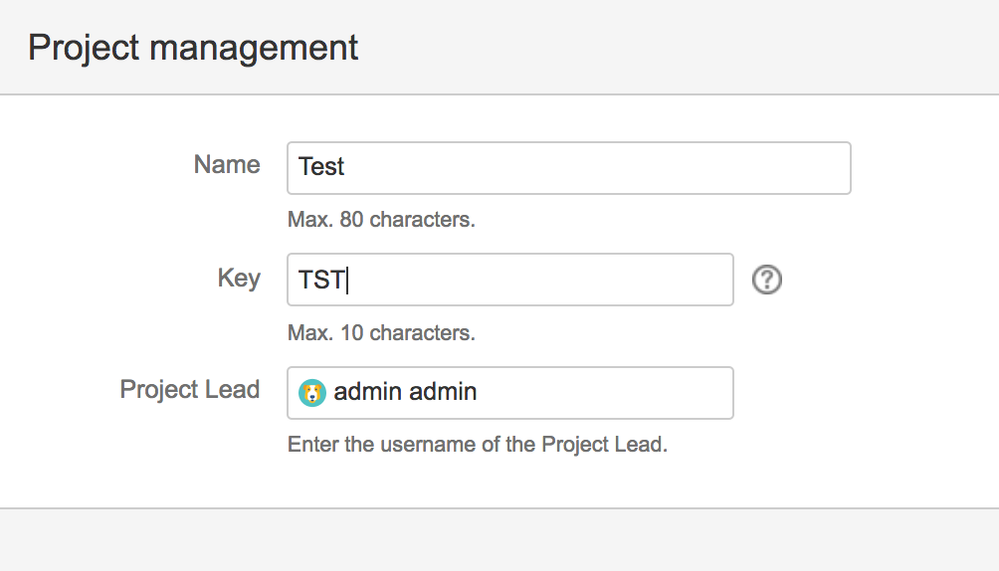Click the "Max. 10 characters." hint text
Image resolution: width=999 pixels, height=571 pixels.
click(x=381, y=332)
